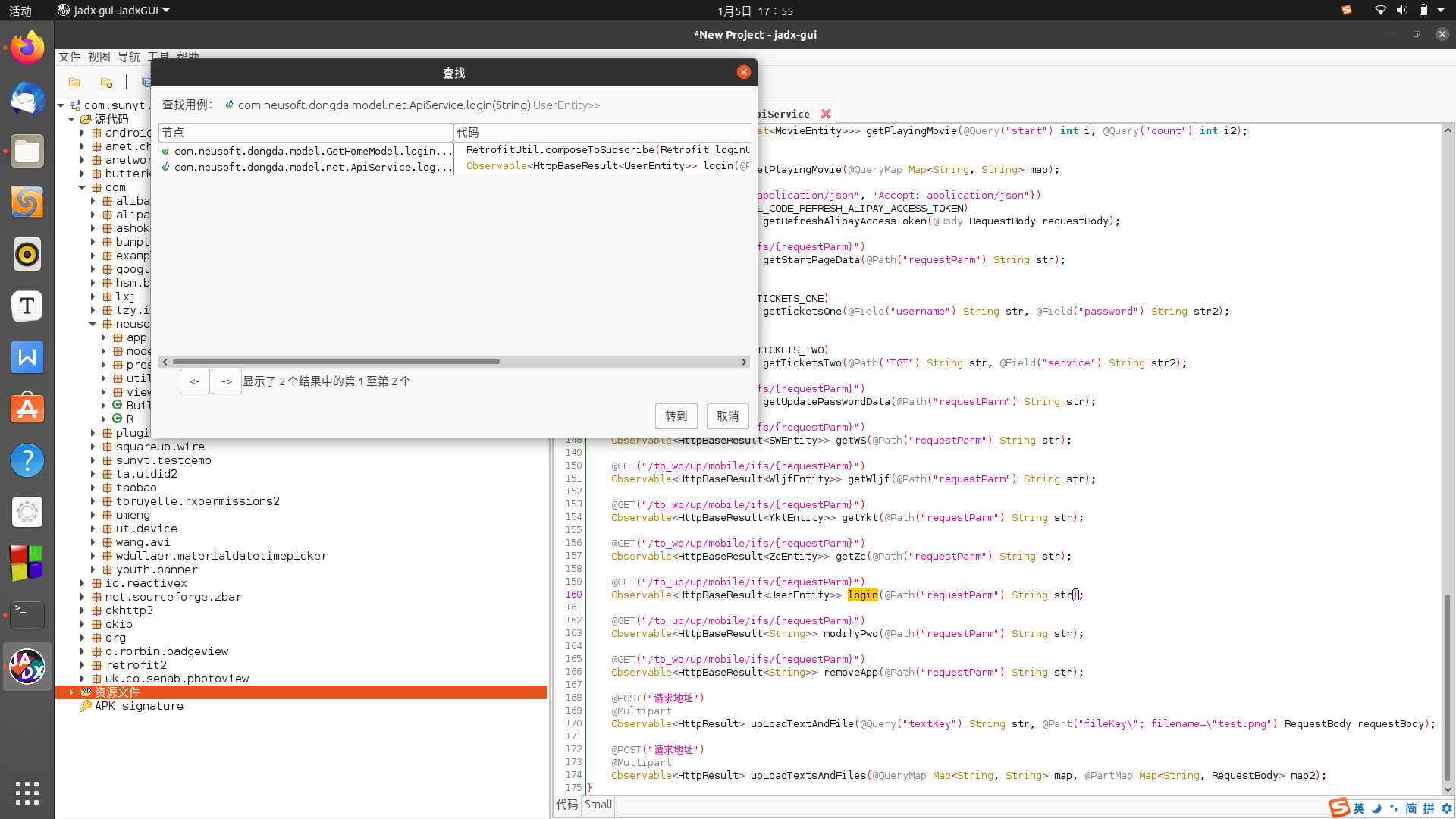Switch to the Smali bottom tab

598,805
